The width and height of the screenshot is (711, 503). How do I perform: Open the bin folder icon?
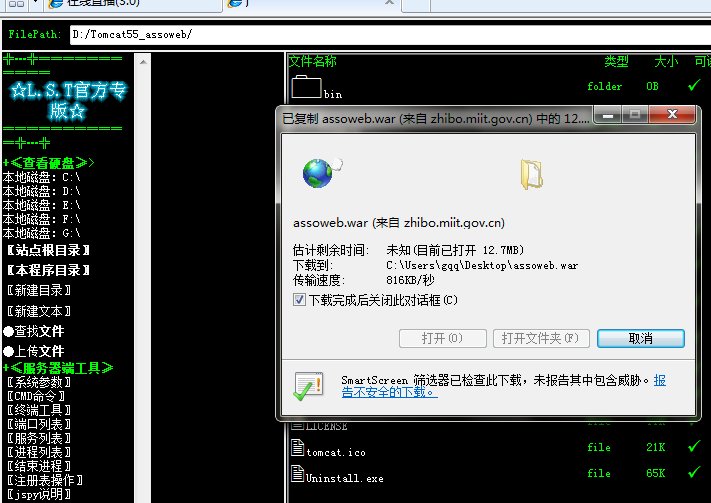click(x=306, y=87)
